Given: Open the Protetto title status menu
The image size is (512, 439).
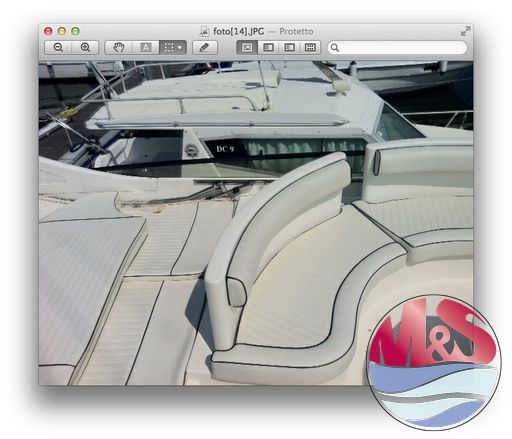Looking at the screenshot, I should [296, 31].
